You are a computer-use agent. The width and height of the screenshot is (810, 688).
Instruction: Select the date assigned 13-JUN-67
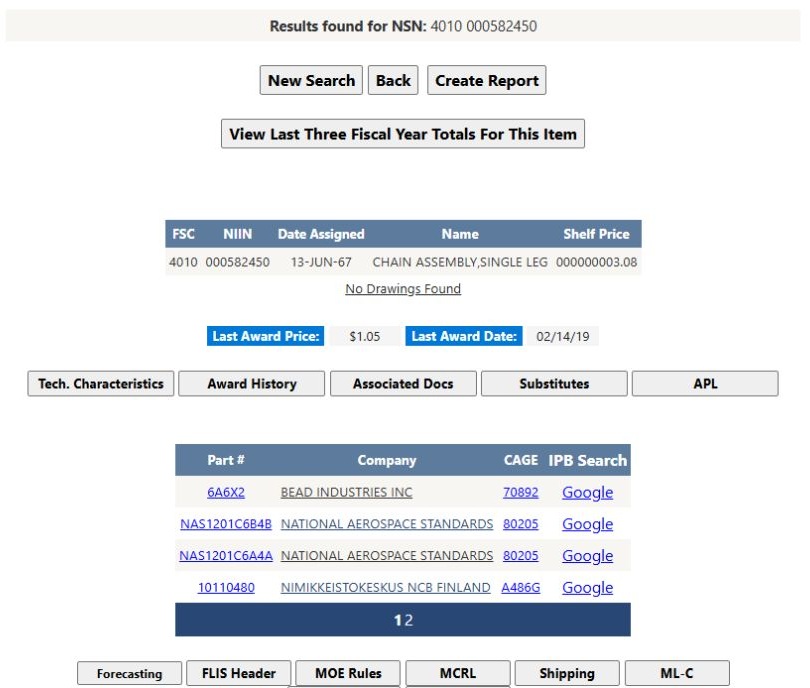[321, 262]
